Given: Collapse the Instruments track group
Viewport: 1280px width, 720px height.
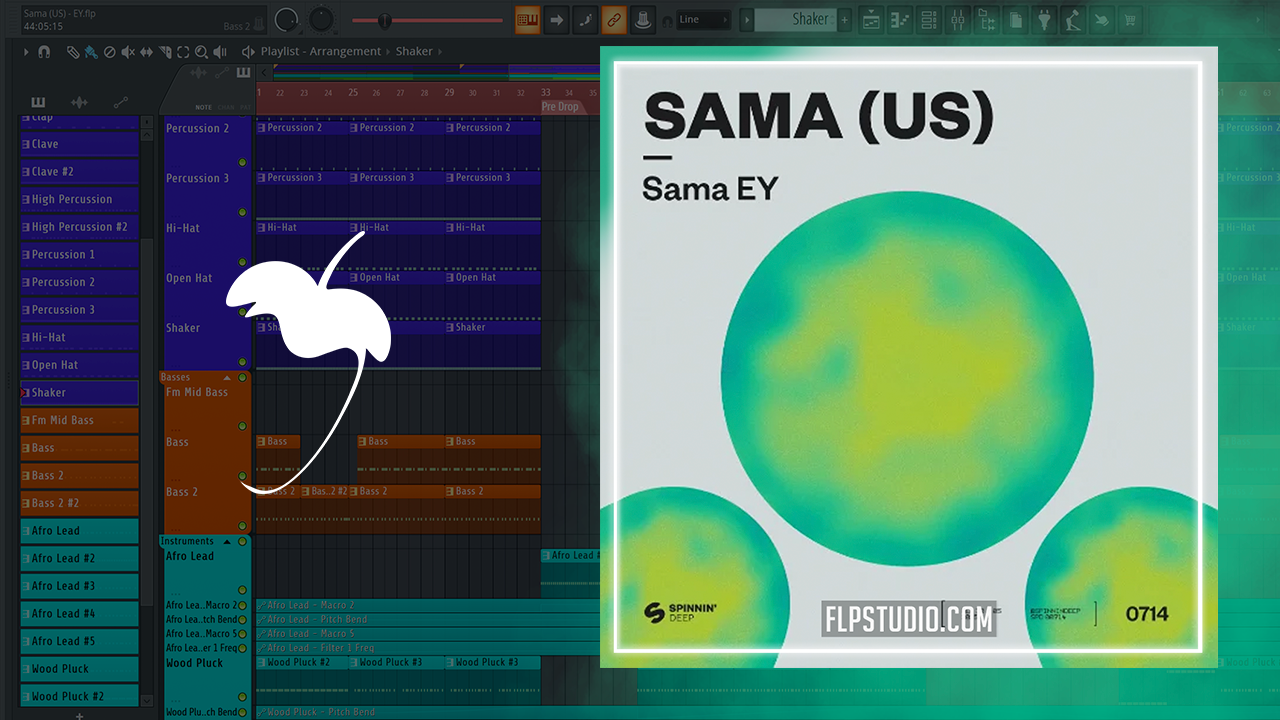Looking at the screenshot, I should (227, 542).
